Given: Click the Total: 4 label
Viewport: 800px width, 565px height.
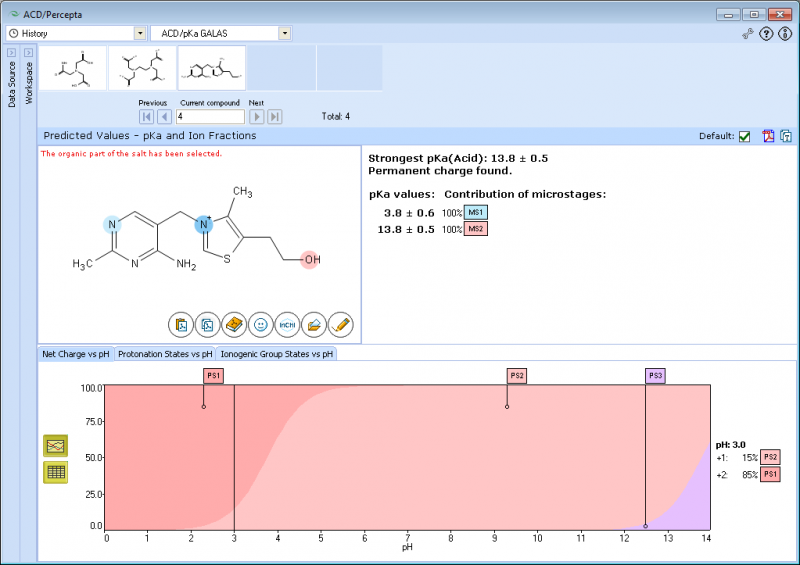Looking at the screenshot, I should click(x=336, y=116).
